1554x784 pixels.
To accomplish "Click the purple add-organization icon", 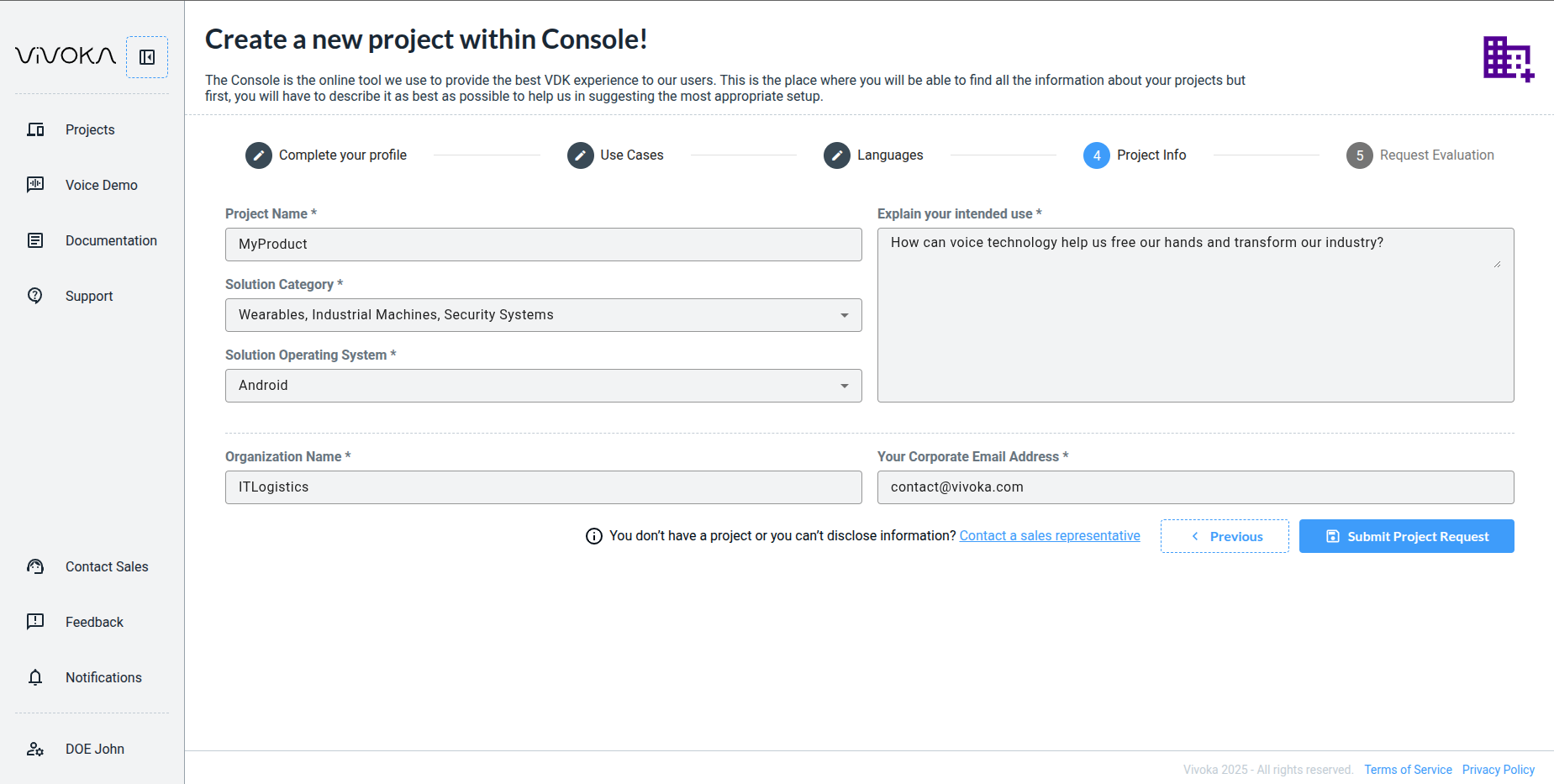I will [1508, 59].
